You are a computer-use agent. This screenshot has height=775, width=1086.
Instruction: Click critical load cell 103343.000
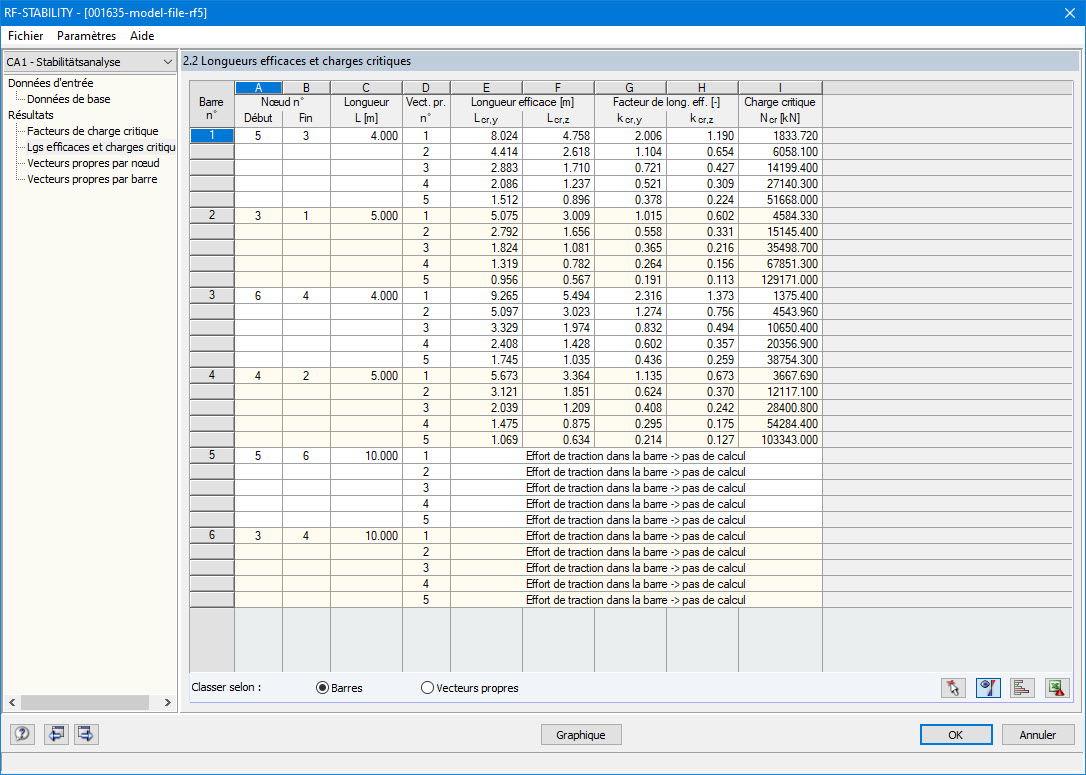tap(780, 440)
